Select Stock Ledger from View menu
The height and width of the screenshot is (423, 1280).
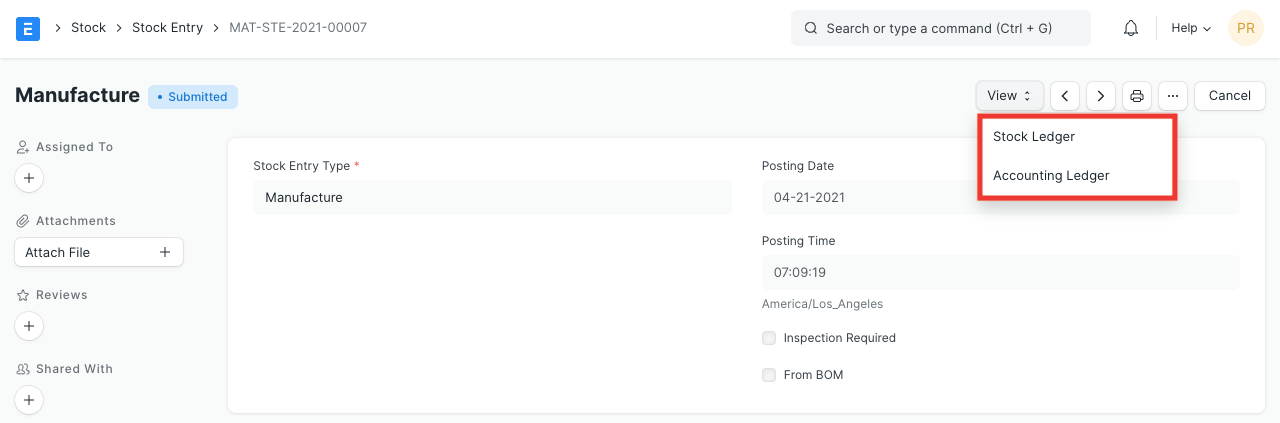tap(1034, 137)
